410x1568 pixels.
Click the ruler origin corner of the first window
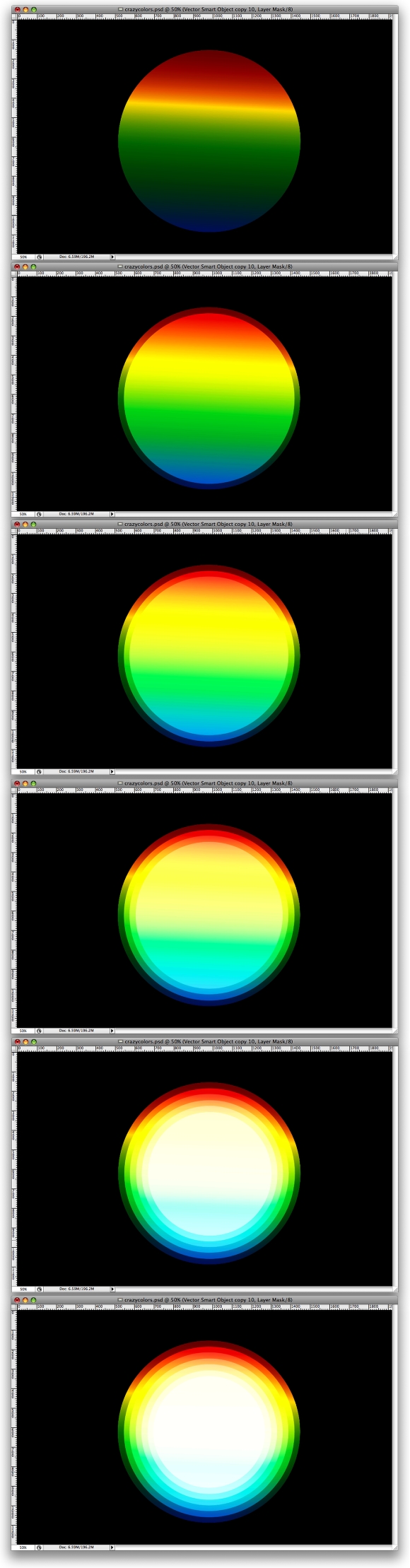(13, 16)
